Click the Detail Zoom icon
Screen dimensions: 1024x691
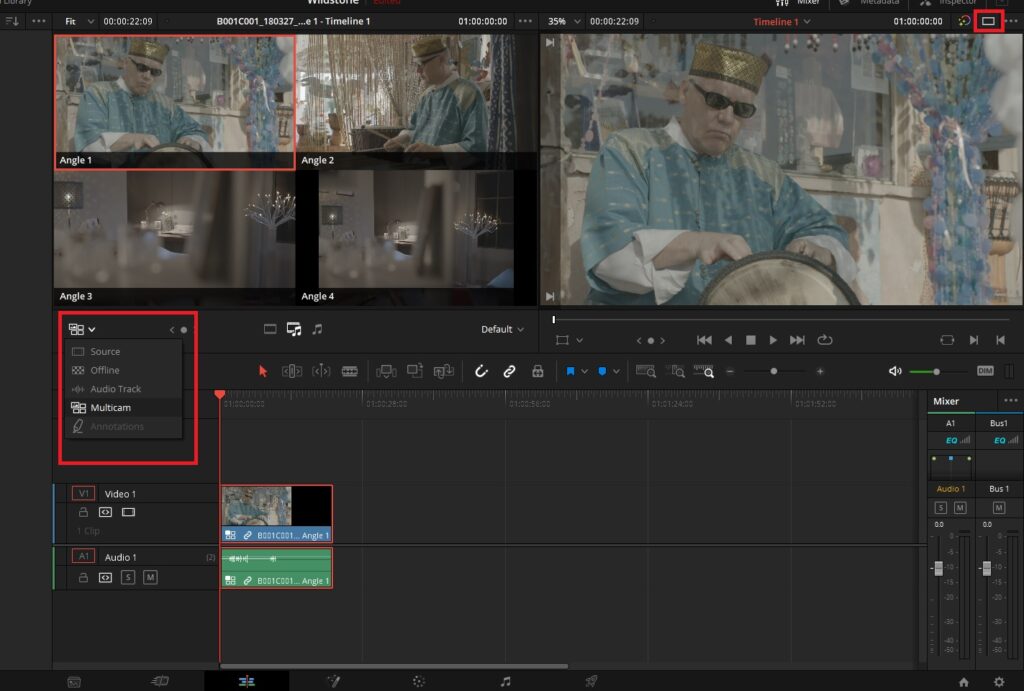click(x=675, y=371)
